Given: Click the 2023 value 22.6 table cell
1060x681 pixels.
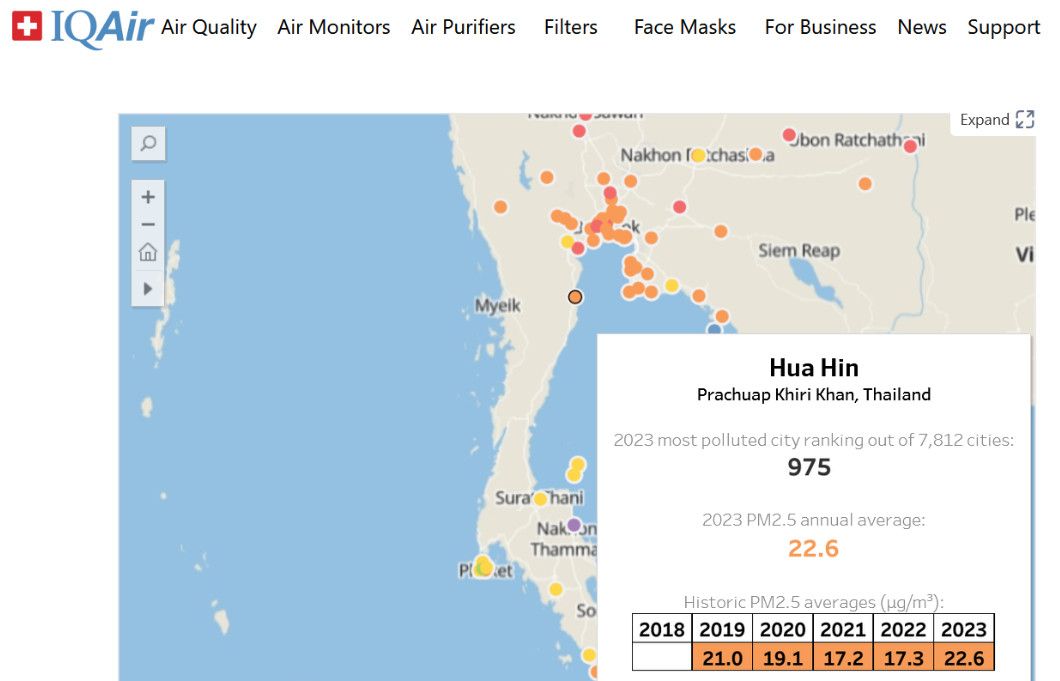Looking at the screenshot, I should (x=964, y=657).
